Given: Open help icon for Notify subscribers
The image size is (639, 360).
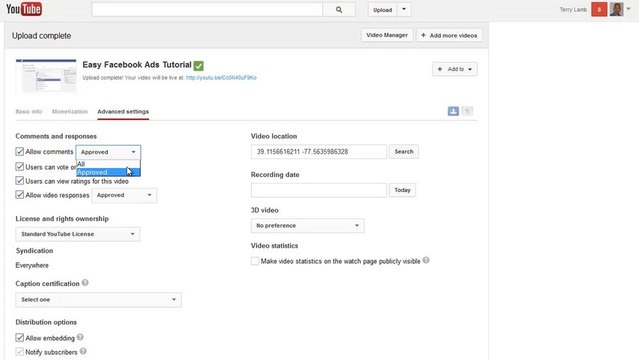Looking at the screenshot, I should 83,351.
